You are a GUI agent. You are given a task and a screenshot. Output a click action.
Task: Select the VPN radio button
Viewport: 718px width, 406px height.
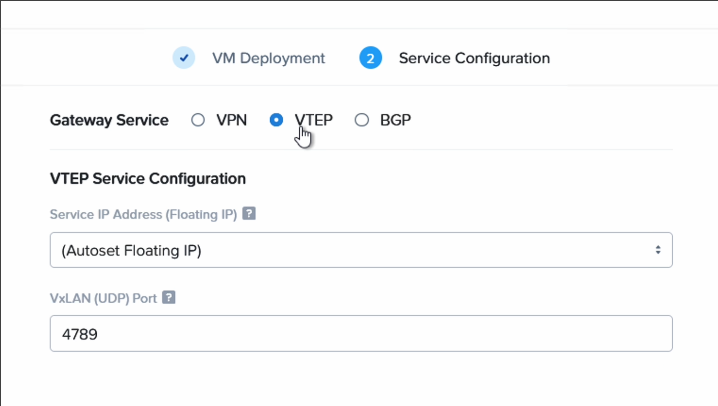pyautogui.click(x=198, y=120)
